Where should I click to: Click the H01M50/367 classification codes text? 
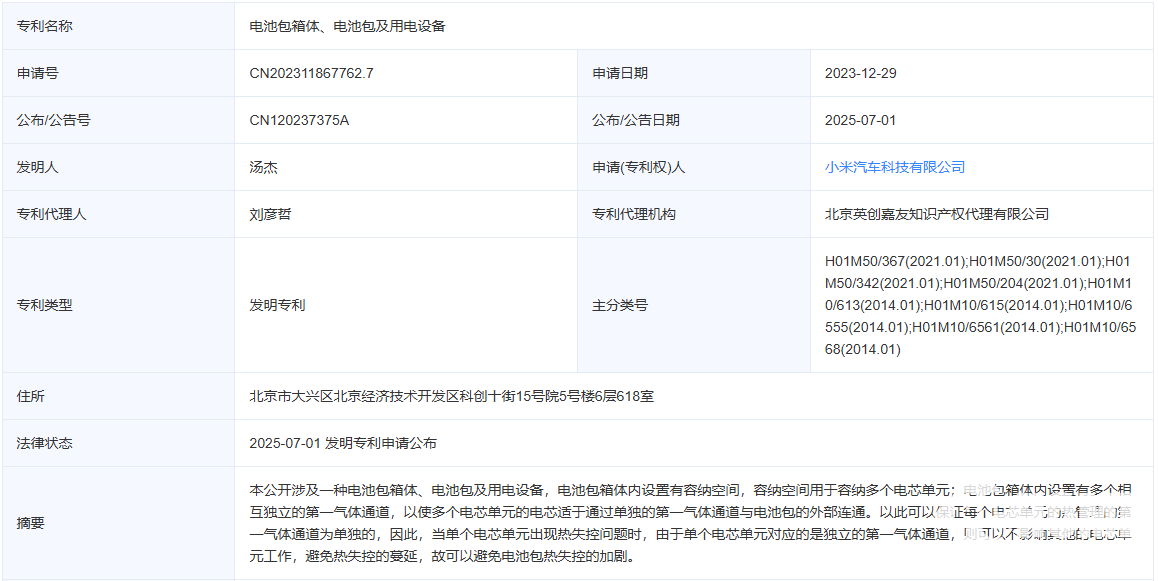point(980,305)
